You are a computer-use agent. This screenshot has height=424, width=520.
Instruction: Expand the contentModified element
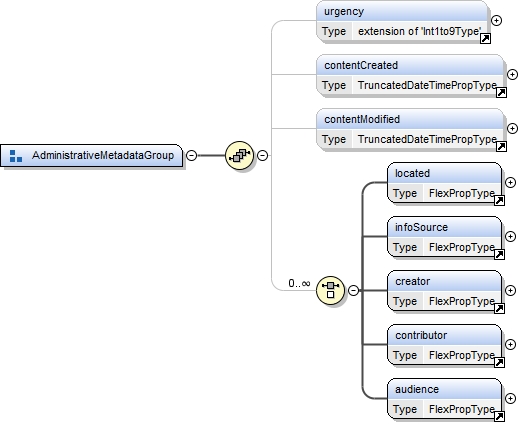coord(512,128)
